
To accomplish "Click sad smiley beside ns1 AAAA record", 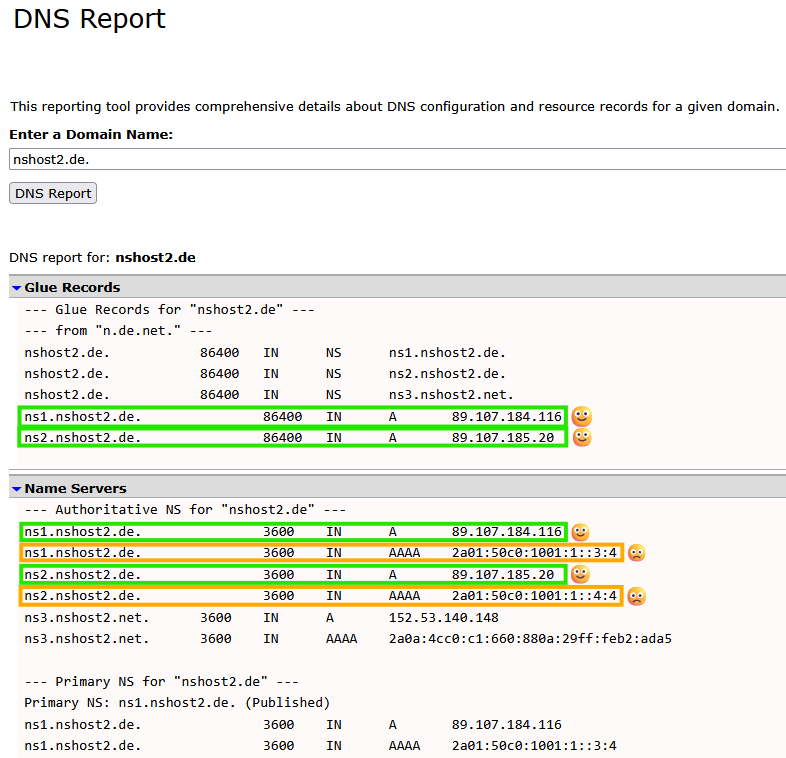I will coord(637,553).
